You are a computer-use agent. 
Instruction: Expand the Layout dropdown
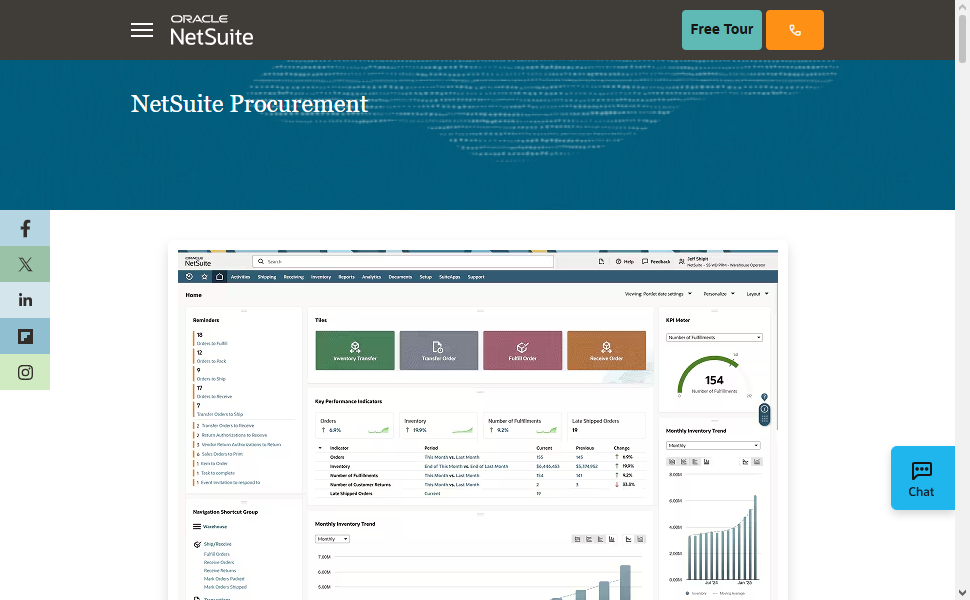(757, 294)
